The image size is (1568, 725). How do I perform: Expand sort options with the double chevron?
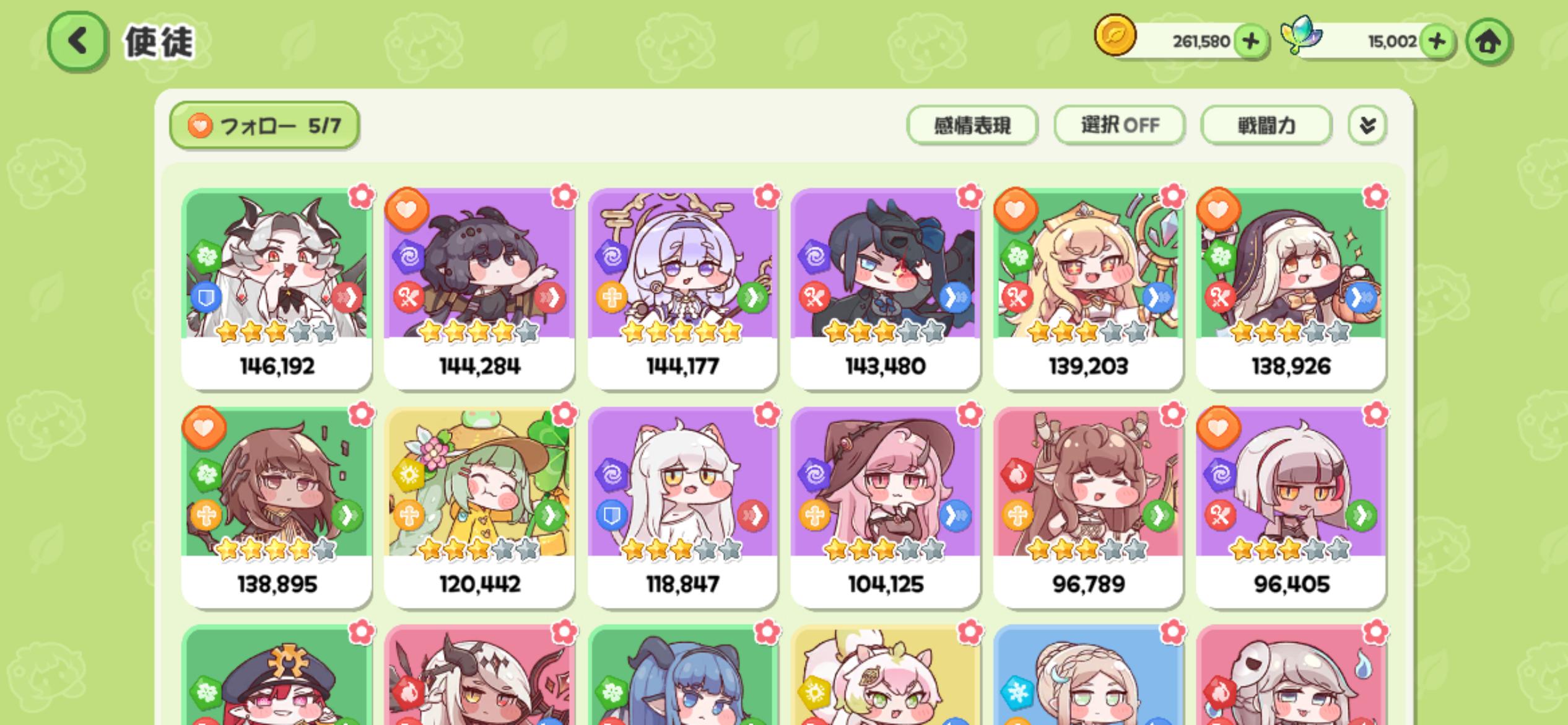click(1367, 125)
